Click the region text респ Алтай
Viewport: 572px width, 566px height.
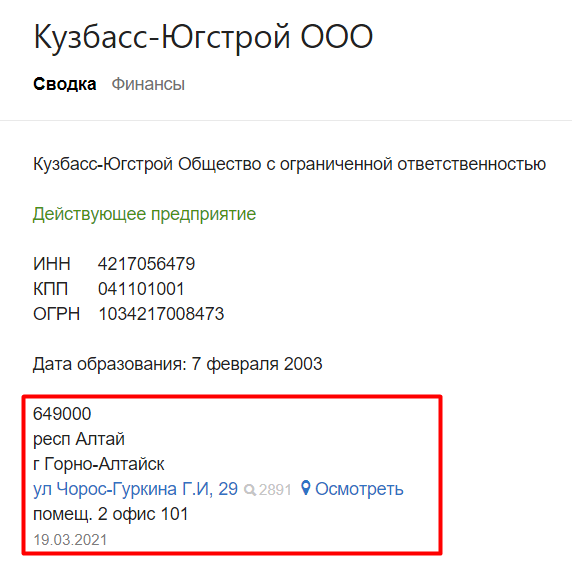pyautogui.click(x=79, y=439)
